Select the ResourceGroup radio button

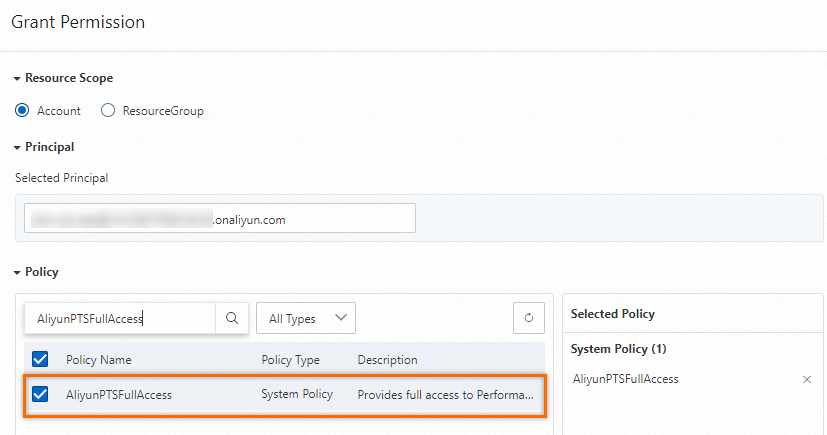[108, 111]
